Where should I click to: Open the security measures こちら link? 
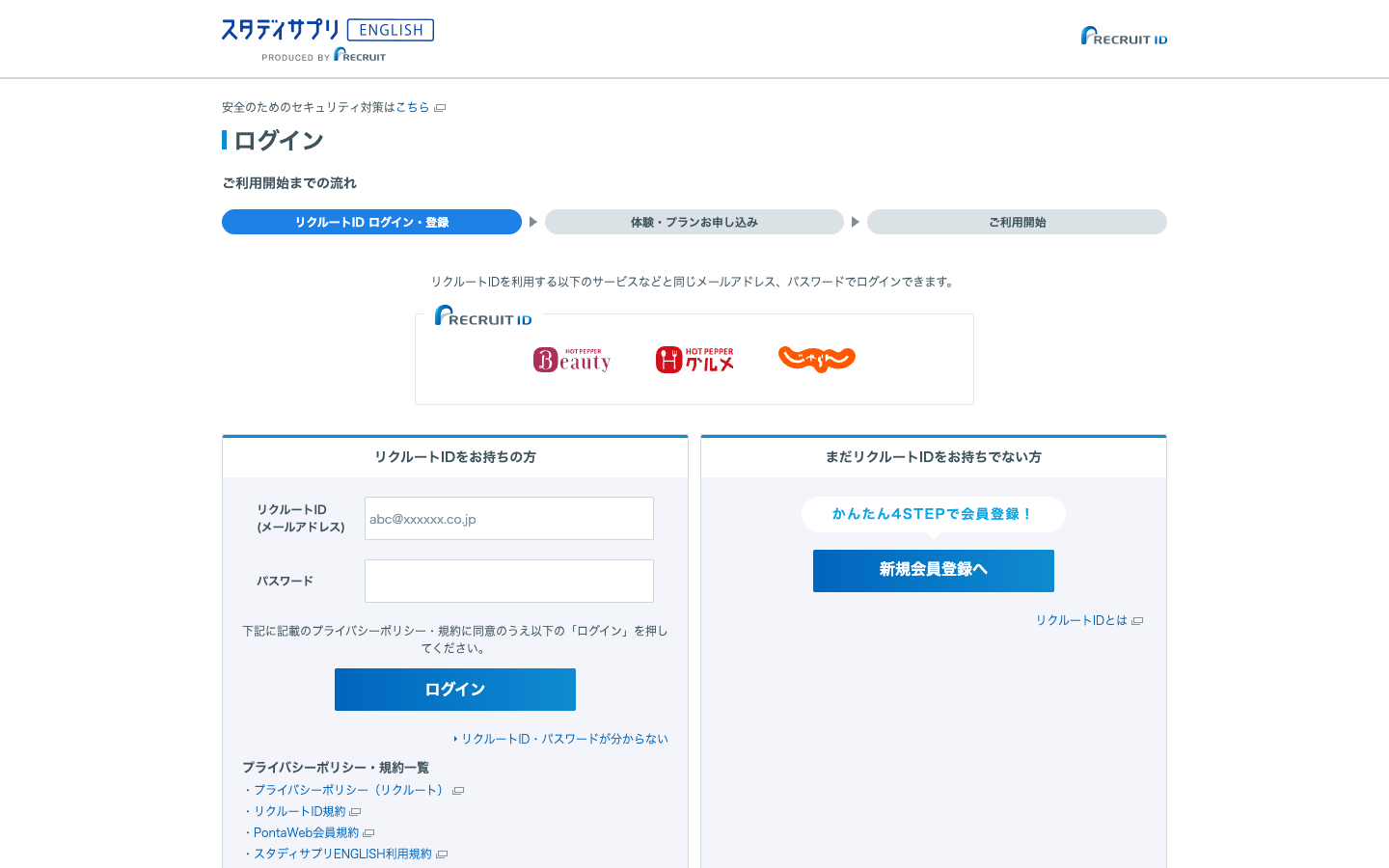412,107
